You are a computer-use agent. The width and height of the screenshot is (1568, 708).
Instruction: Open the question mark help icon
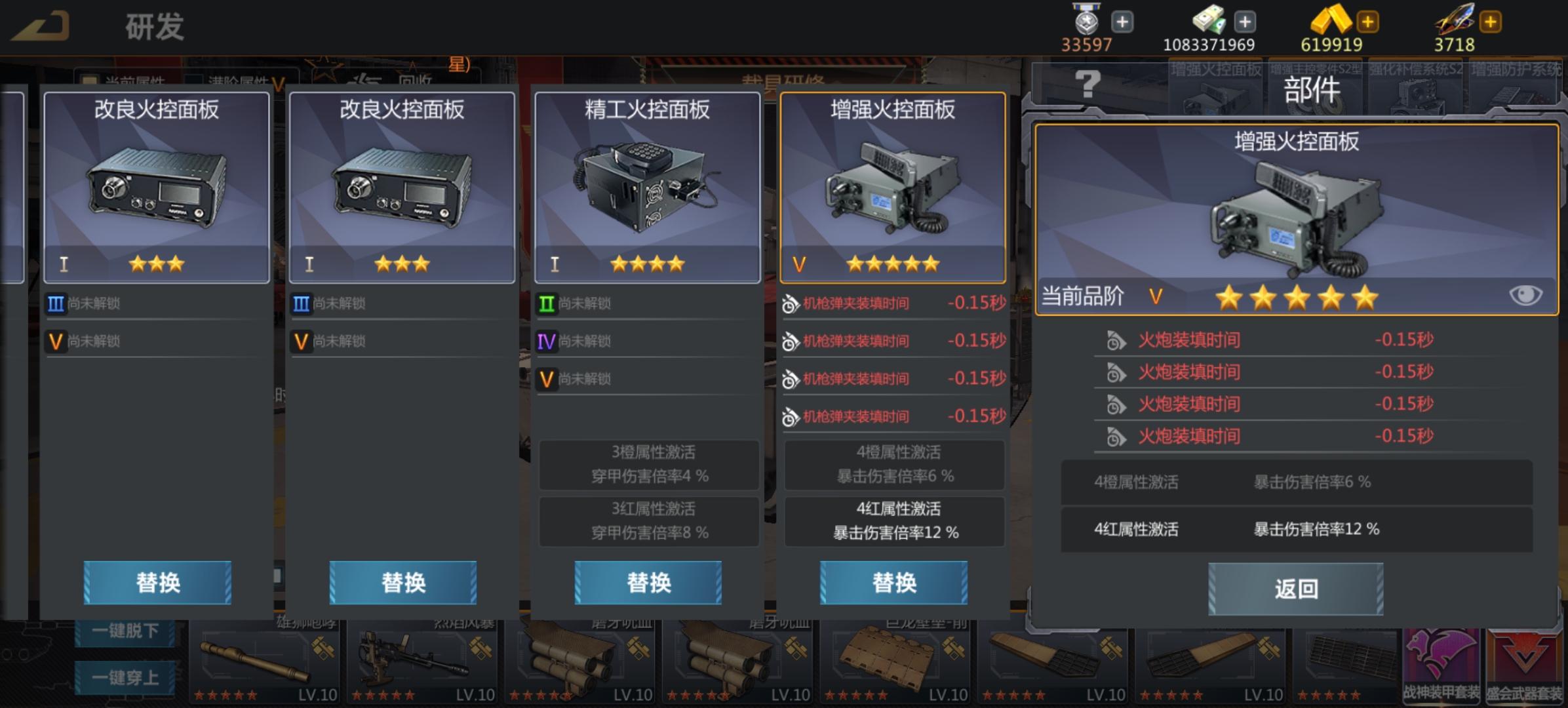pyautogui.click(x=1088, y=84)
